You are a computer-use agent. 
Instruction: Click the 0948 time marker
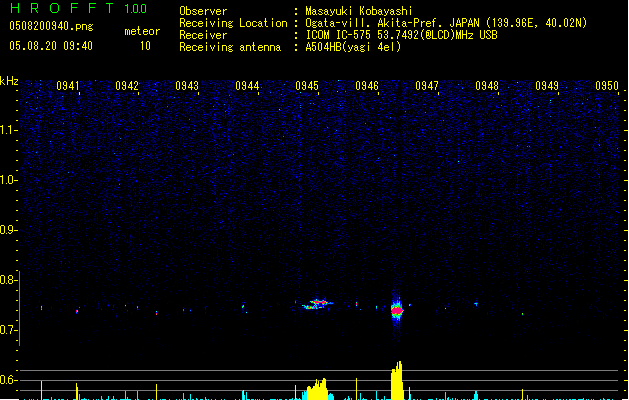point(487,86)
